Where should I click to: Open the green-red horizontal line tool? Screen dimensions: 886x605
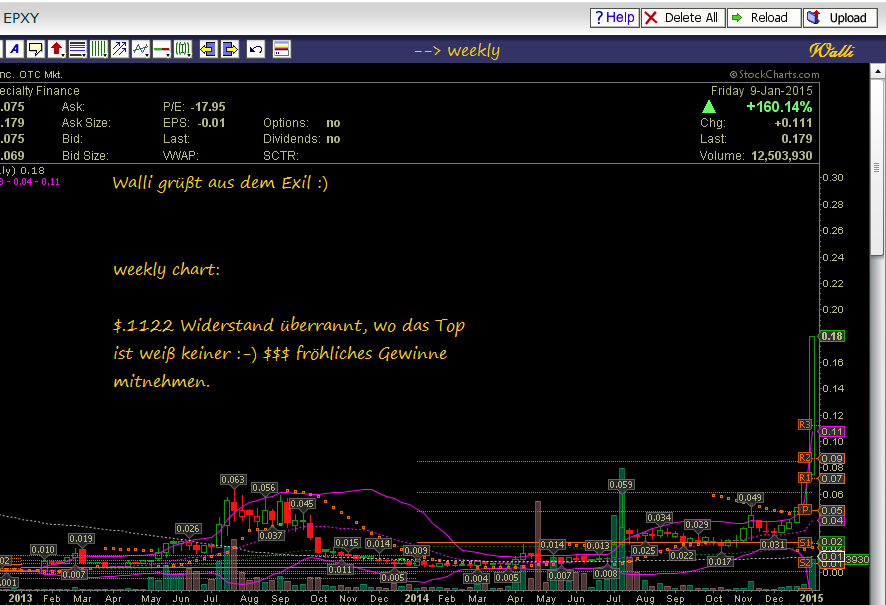click(x=162, y=50)
